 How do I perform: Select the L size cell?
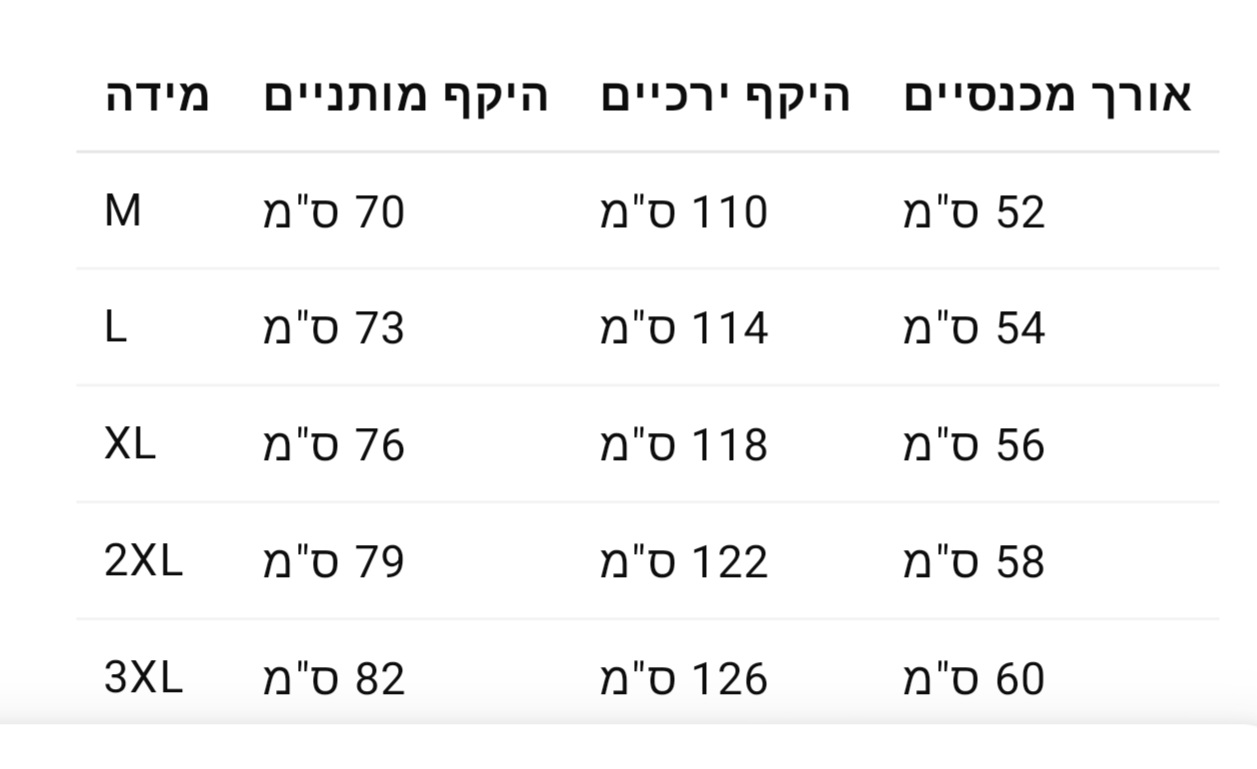pos(116,328)
